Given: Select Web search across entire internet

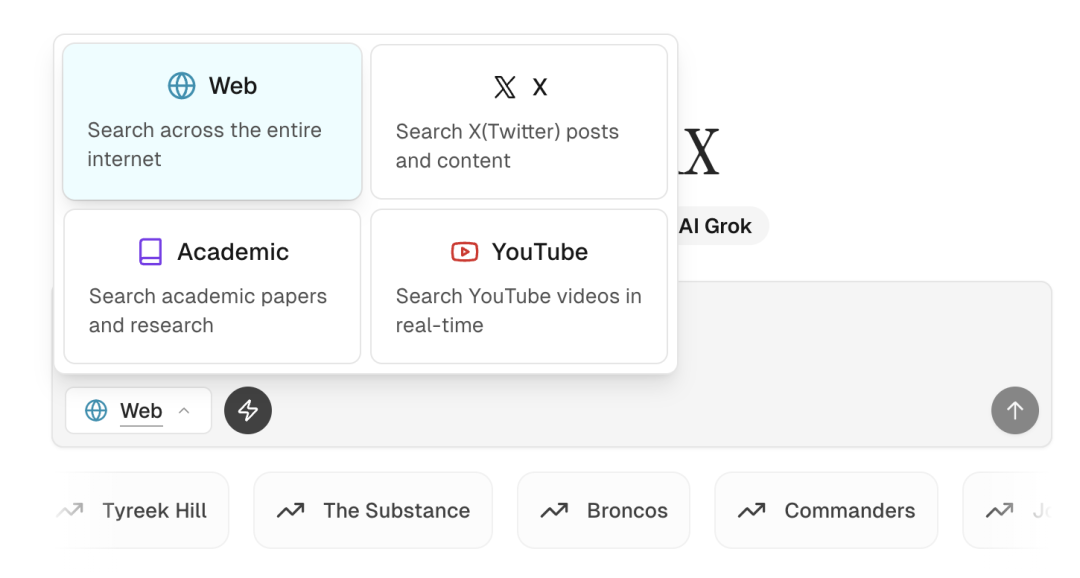Looking at the screenshot, I should 212,122.
